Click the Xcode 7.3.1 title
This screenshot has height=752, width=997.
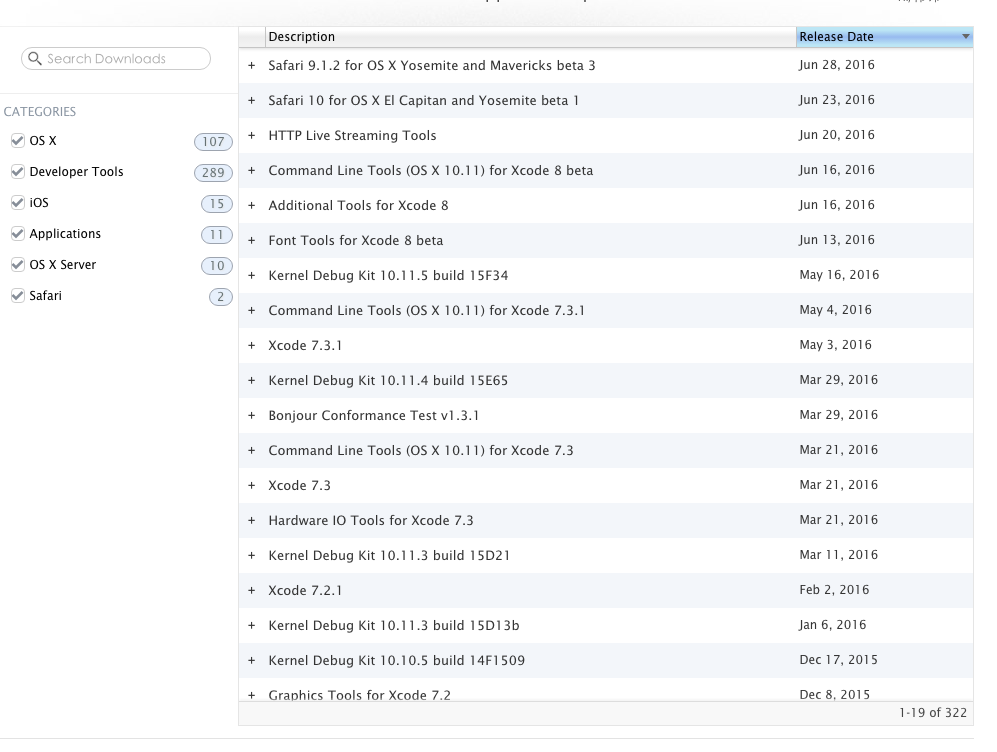coord(305,345)
